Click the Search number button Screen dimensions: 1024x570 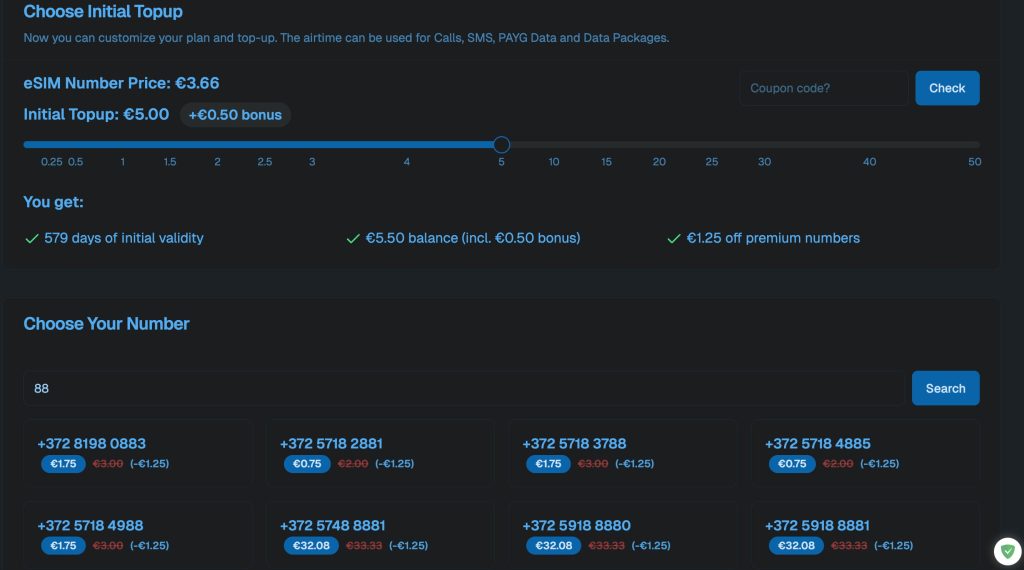(945, 388)
